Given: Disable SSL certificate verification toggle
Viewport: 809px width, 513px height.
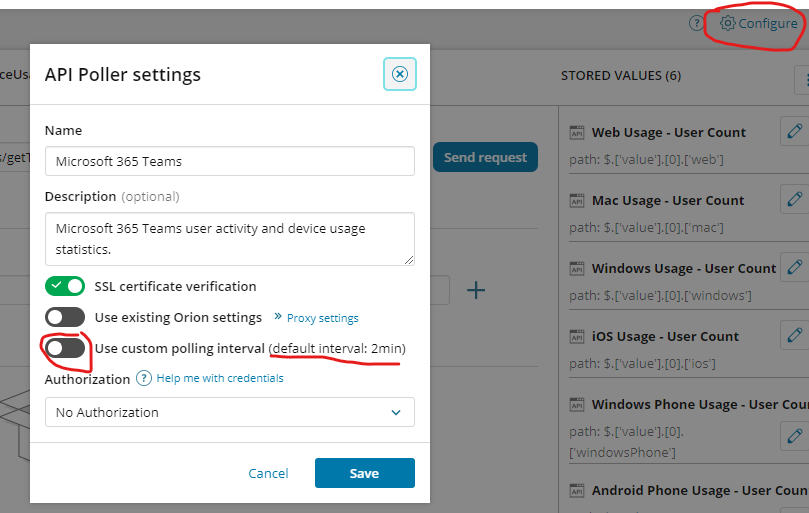Looking at the screenshot, I should coord(65,286).
